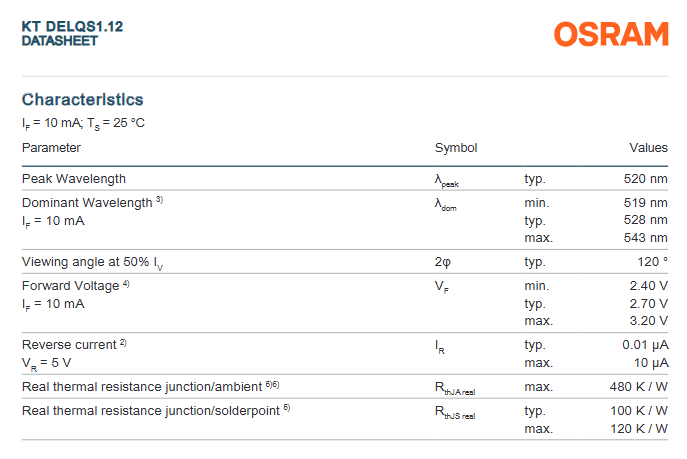Screen dimensions: 687x459
Task: Click the junction/solderpoint thermal resistance label
Action: coord(149,410)
